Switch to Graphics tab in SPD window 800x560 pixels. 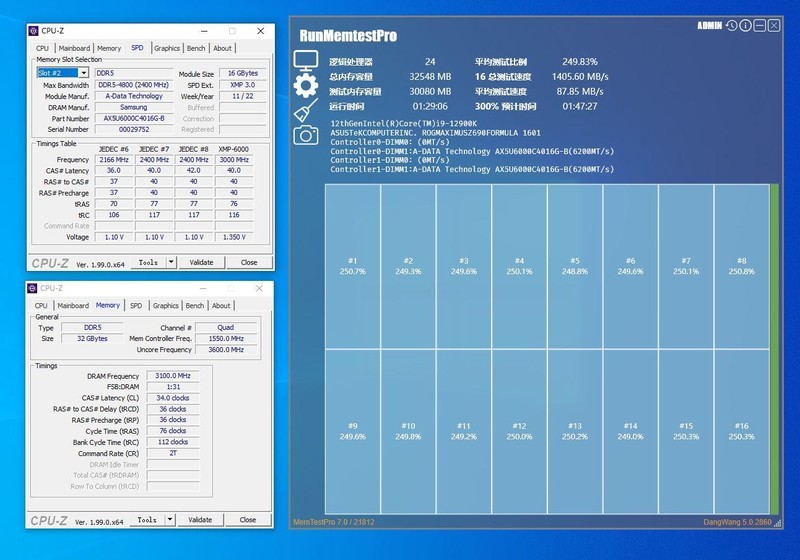pos(167,48)
